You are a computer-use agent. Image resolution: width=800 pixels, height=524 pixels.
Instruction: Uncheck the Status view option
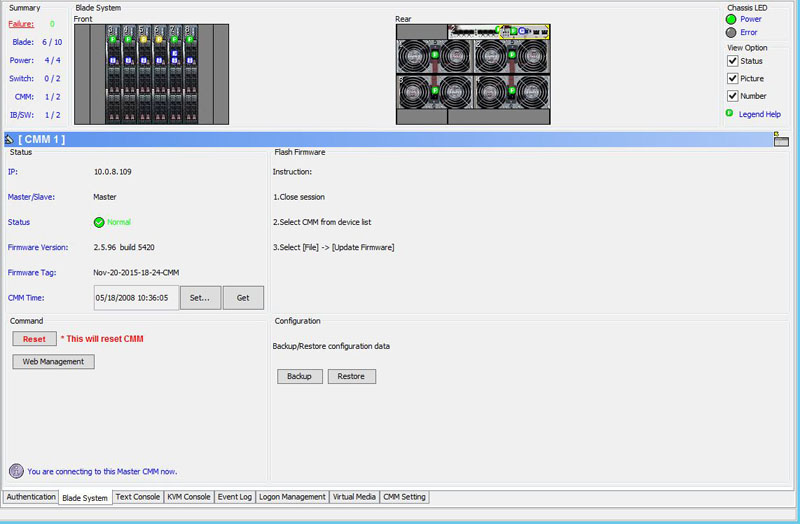click(732, 61)
